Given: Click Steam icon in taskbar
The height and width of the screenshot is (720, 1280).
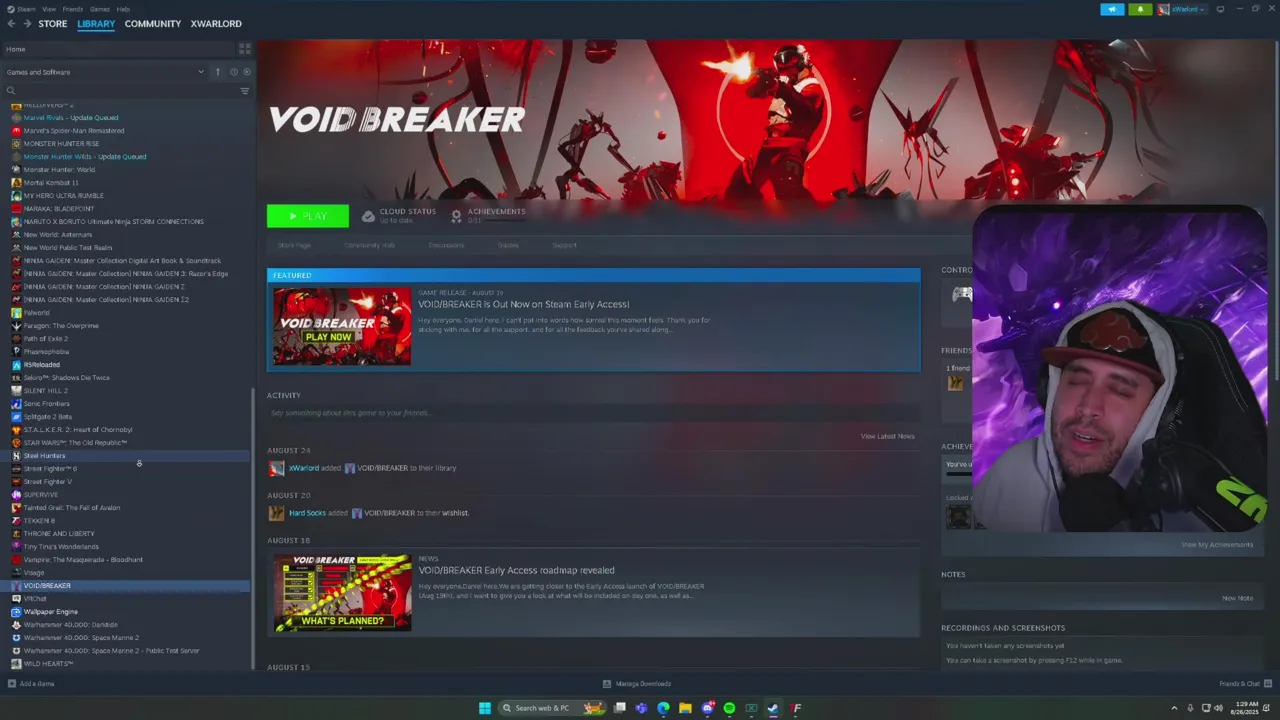Looking at the screenshot, I should click(773, 708).
